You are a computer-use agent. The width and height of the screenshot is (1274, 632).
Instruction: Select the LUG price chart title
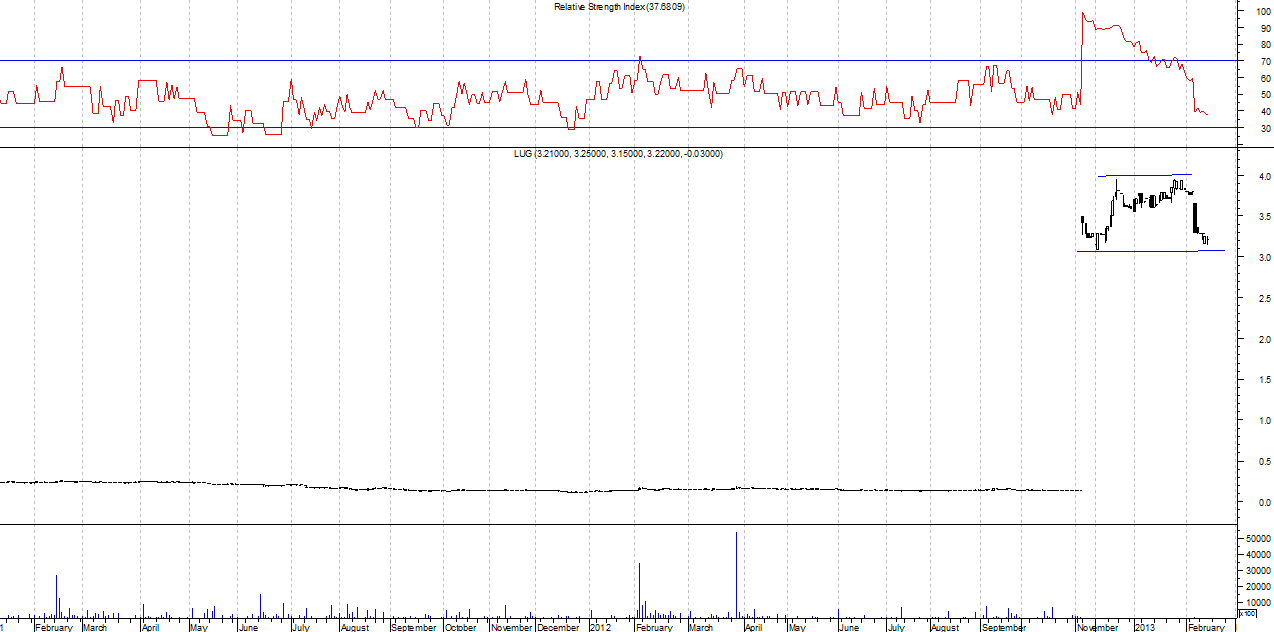[615, 154]
